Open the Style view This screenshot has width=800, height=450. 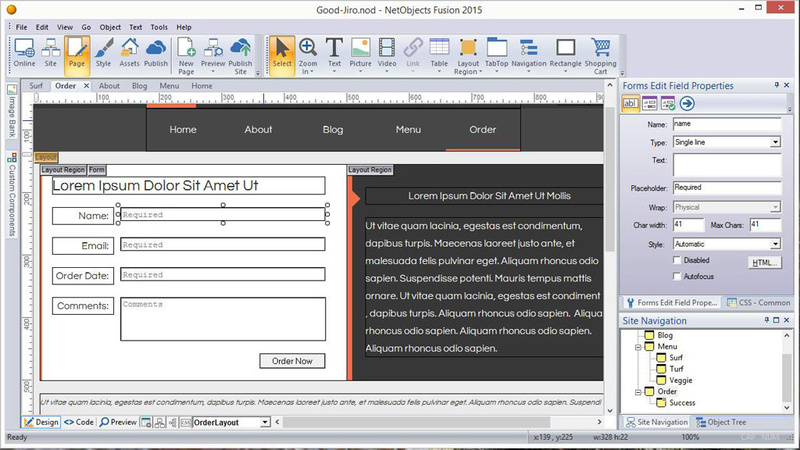click(x=103, y=52)
